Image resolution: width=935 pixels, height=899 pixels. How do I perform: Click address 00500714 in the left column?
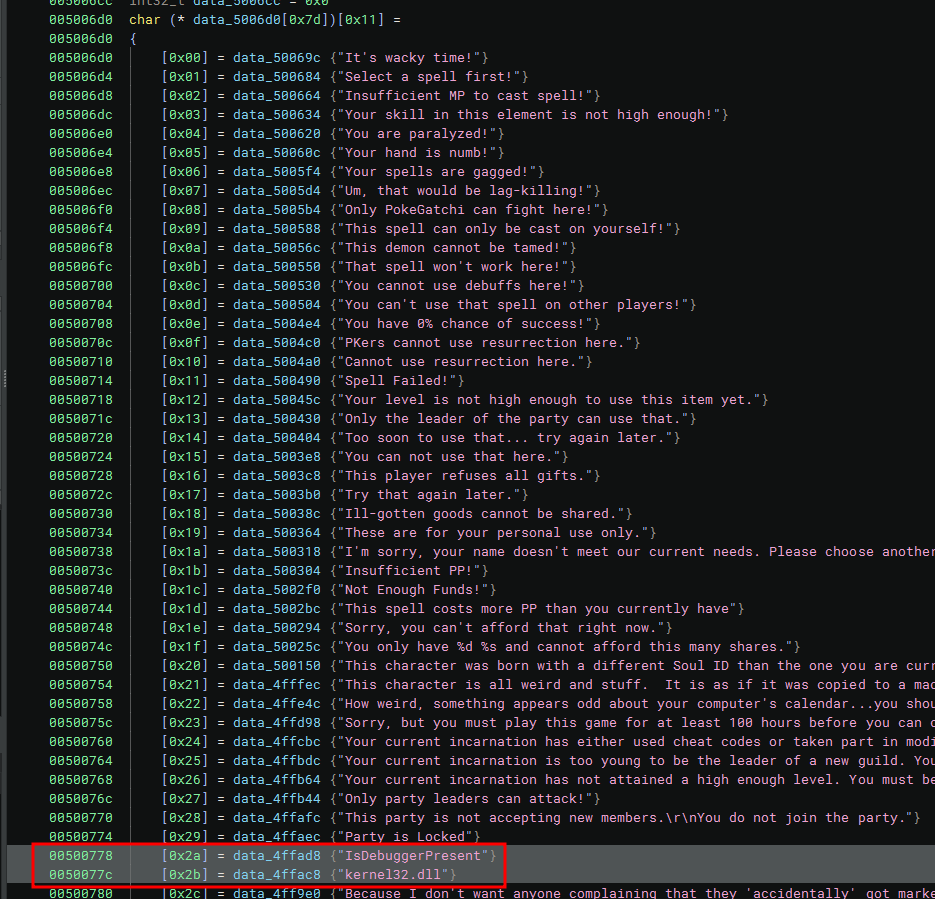pyautogui.click(x=81, y=381)
